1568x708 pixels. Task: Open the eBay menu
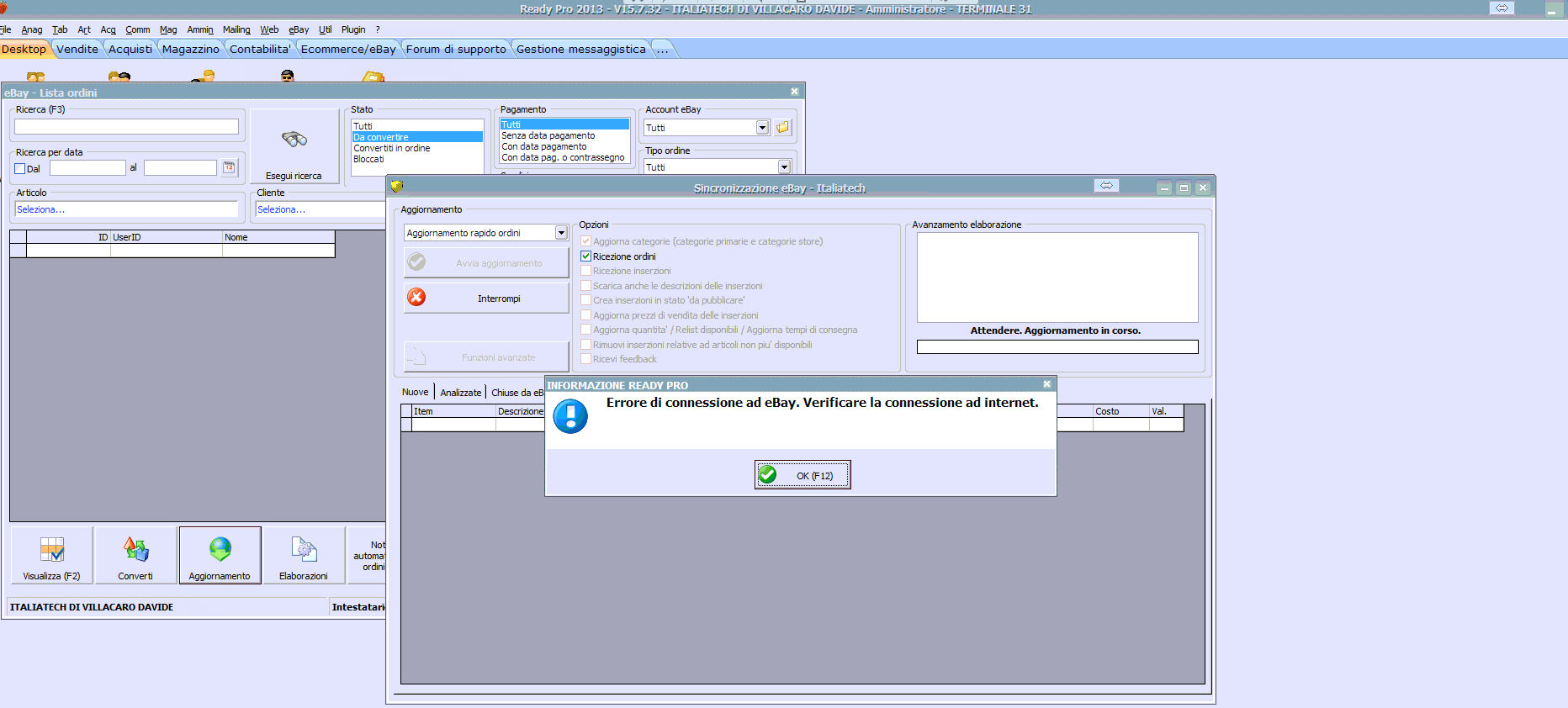[x=299, y=29]
